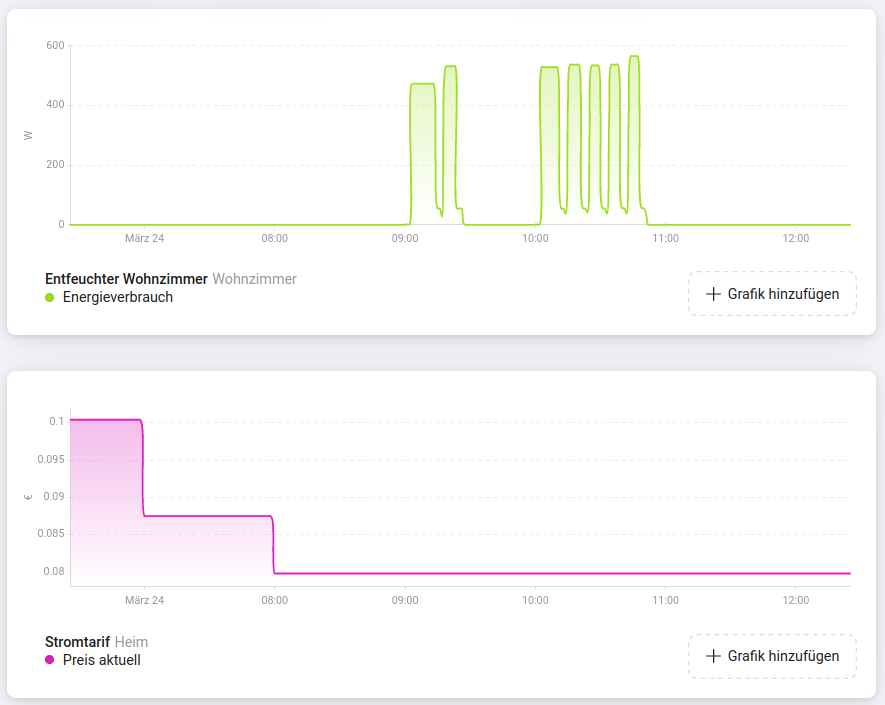885x705 pixels.
Task: Click the März 24 label on the price chart
Action: click(x=144, y=600)
